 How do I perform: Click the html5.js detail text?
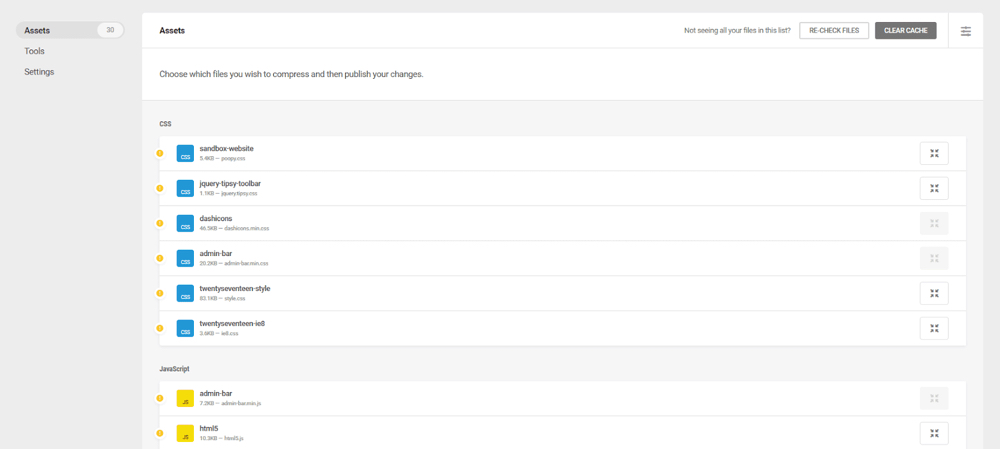coord(221,438)
